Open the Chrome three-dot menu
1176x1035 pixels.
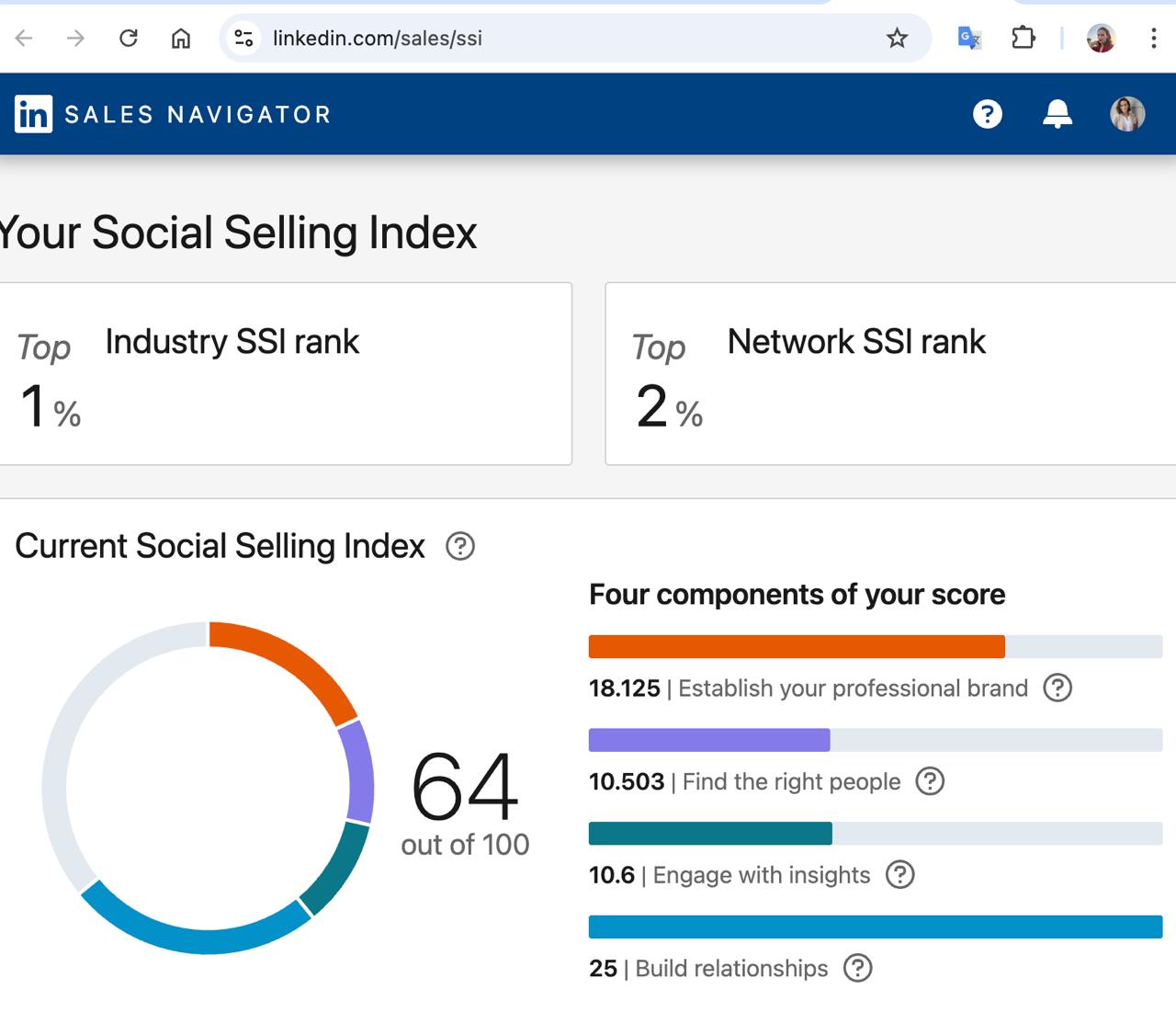pos(1153,38)
